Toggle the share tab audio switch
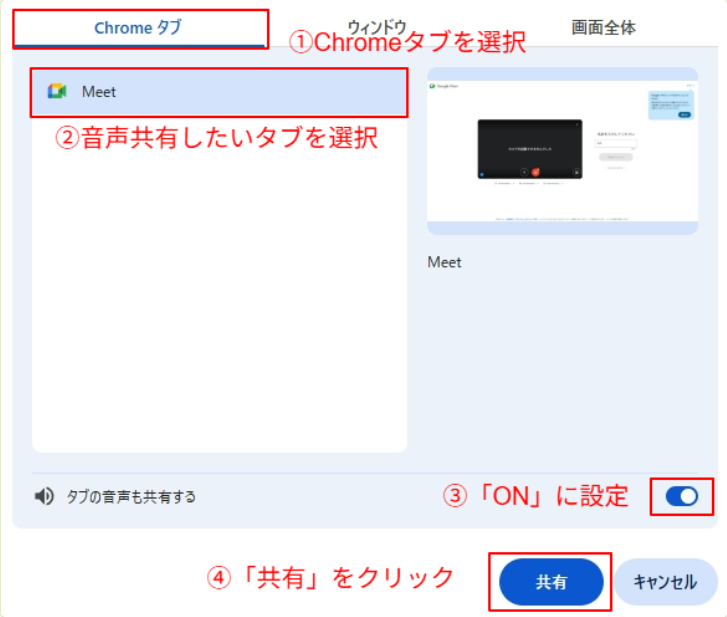This screenshot has width=727, height=617. click(x=682, y=496)
